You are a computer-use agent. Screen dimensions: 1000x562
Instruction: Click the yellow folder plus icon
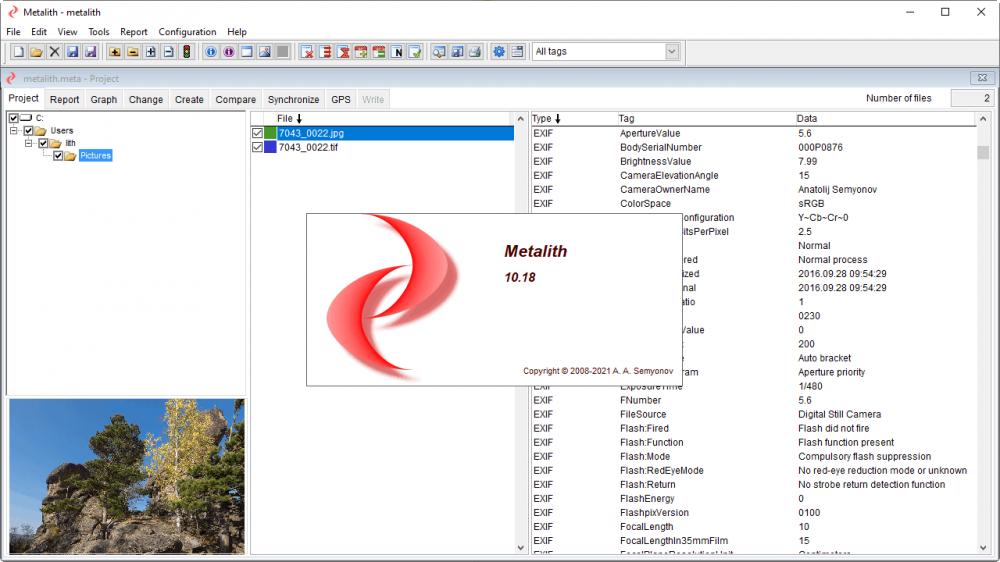click(x=115, y=52)
